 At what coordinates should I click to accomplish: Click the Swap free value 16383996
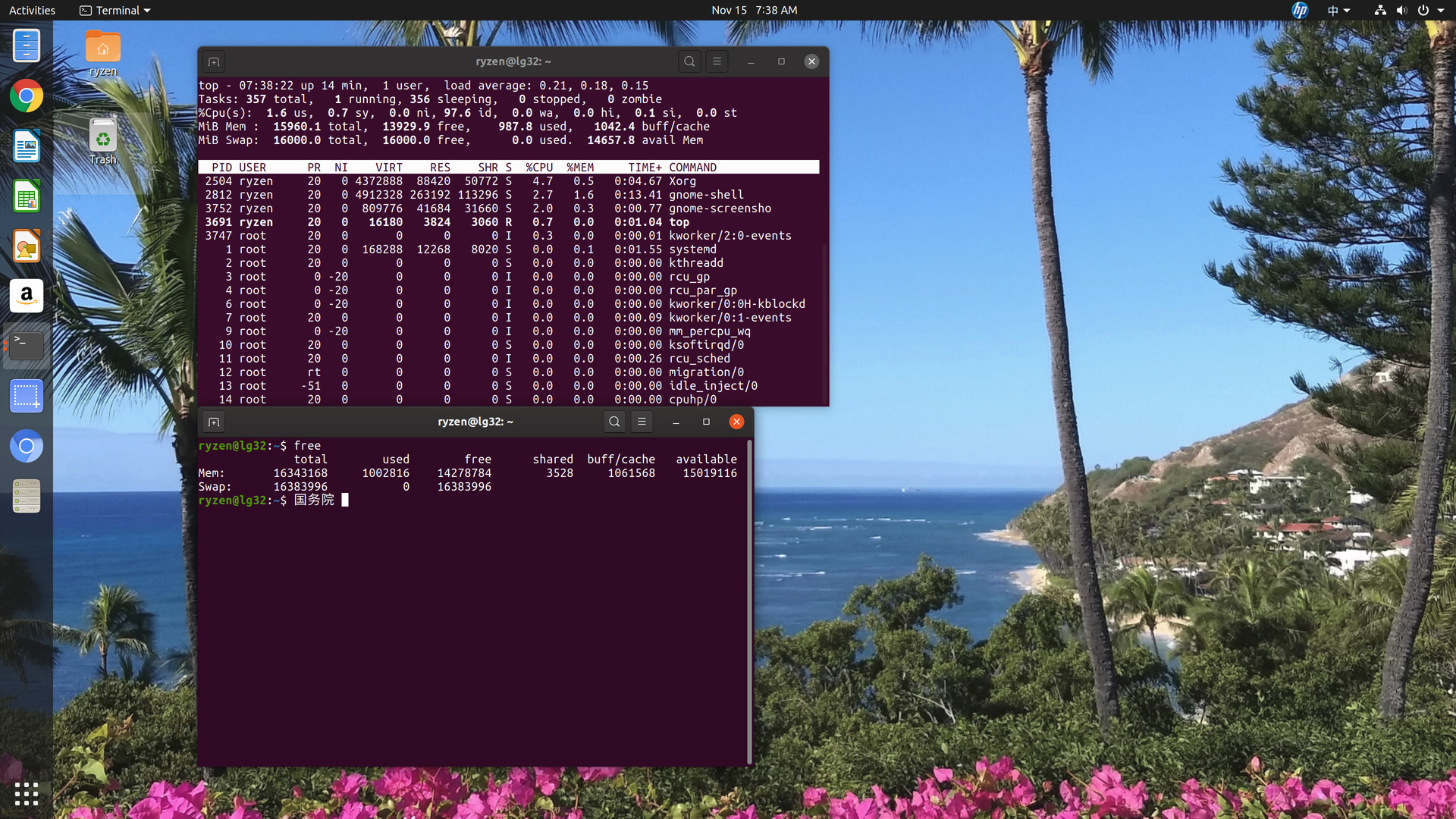[x=464, y=487]
